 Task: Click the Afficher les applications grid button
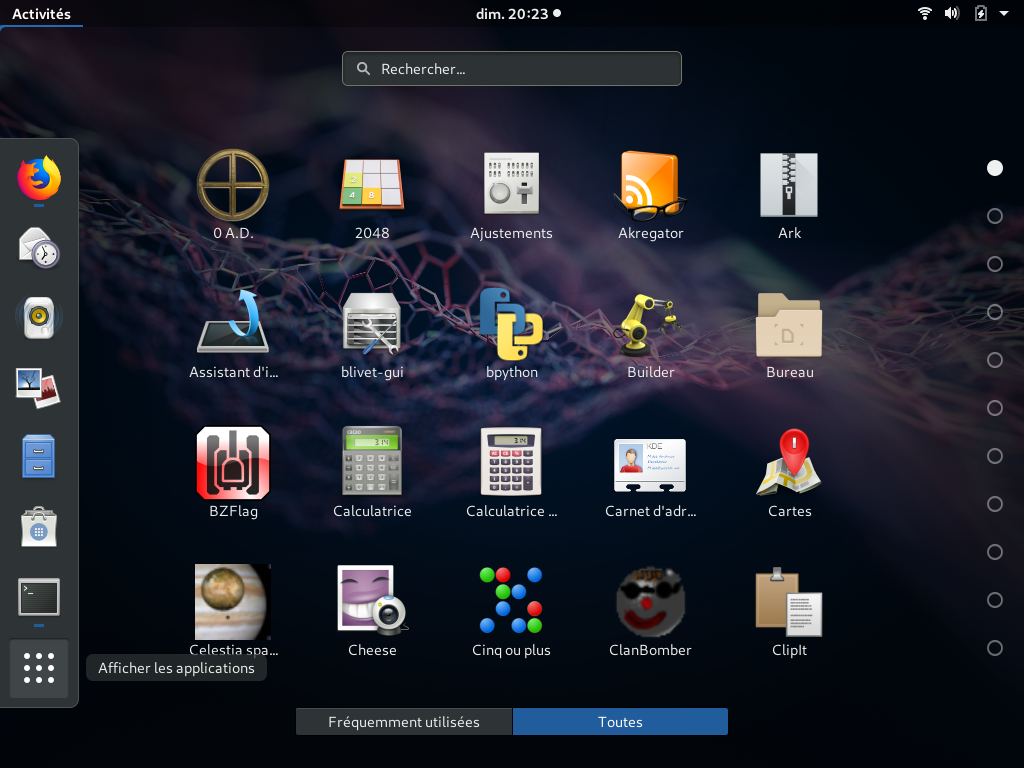point(39,667)
